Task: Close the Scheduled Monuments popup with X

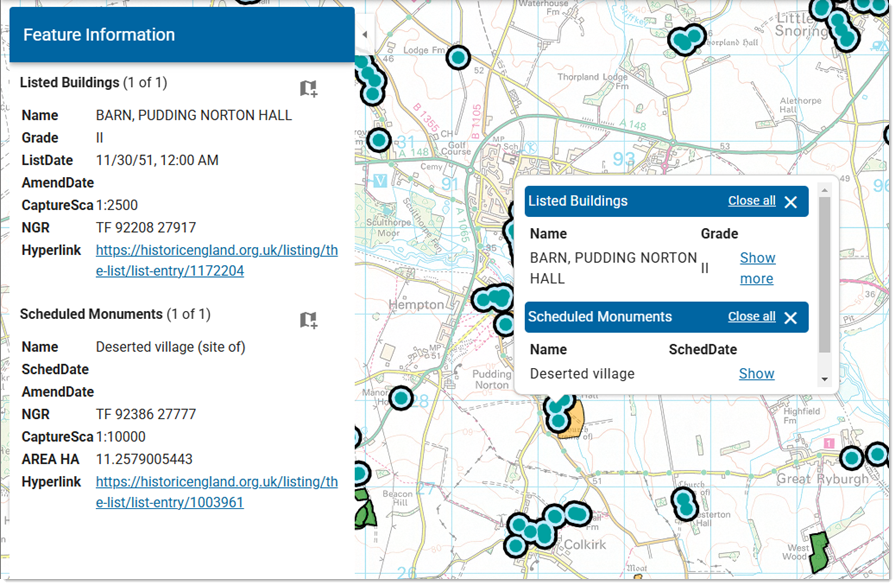Action: (791, 318)
